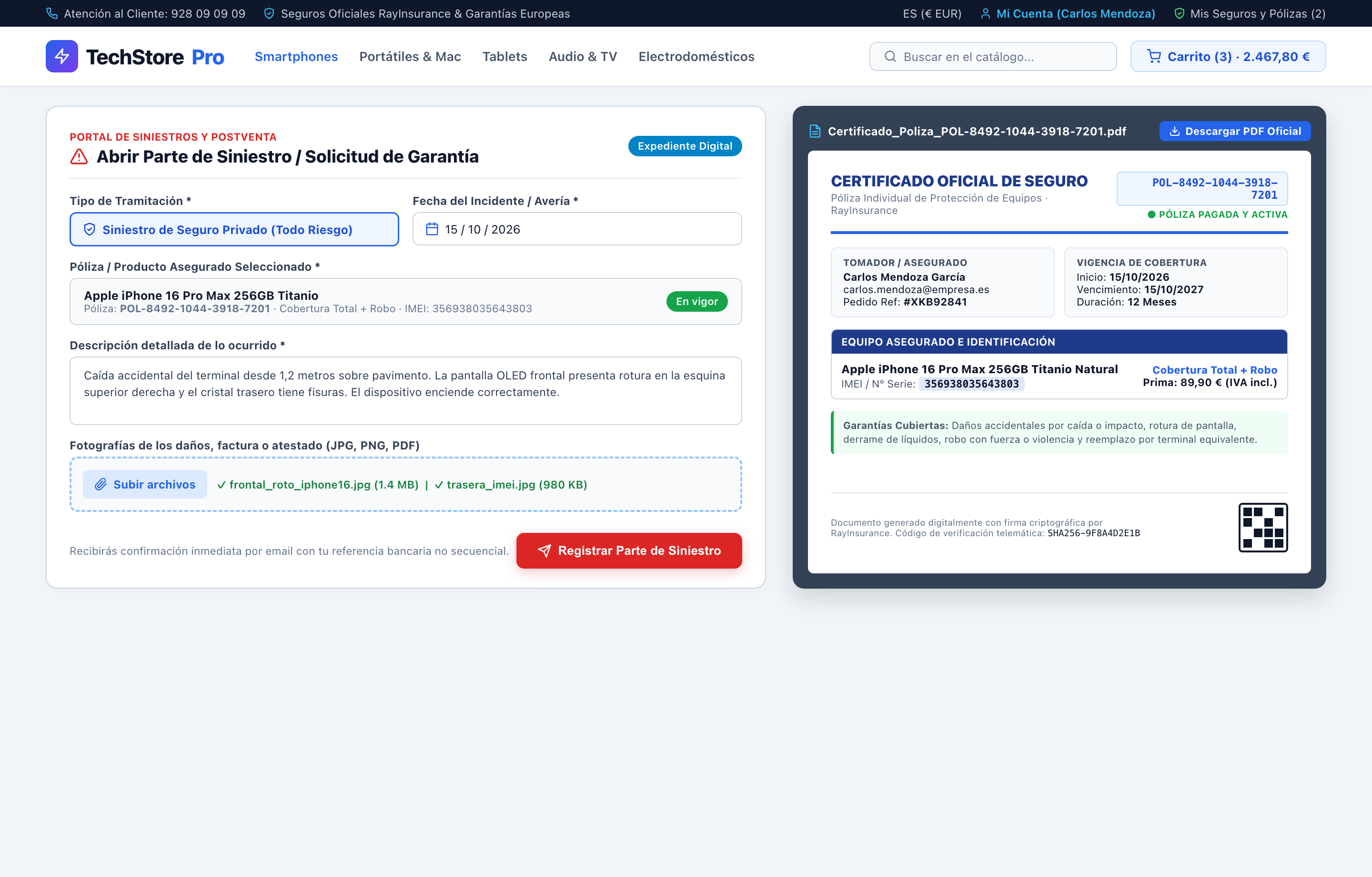Focus the Buscar en el catálogo search field
1372x877 pixels.
coord(992,56)
